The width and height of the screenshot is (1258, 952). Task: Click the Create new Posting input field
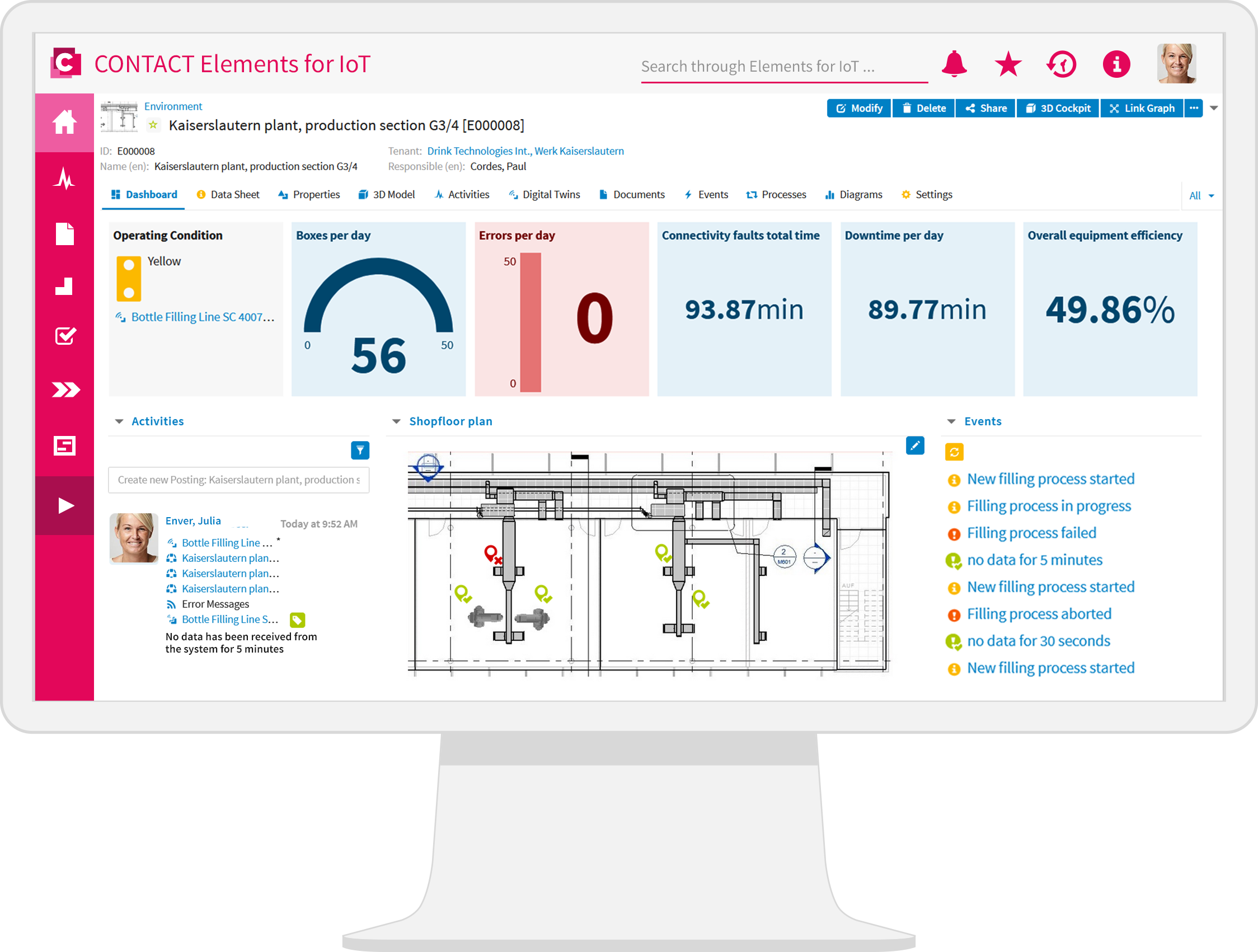pyautogui.click(x=238, y=480)
